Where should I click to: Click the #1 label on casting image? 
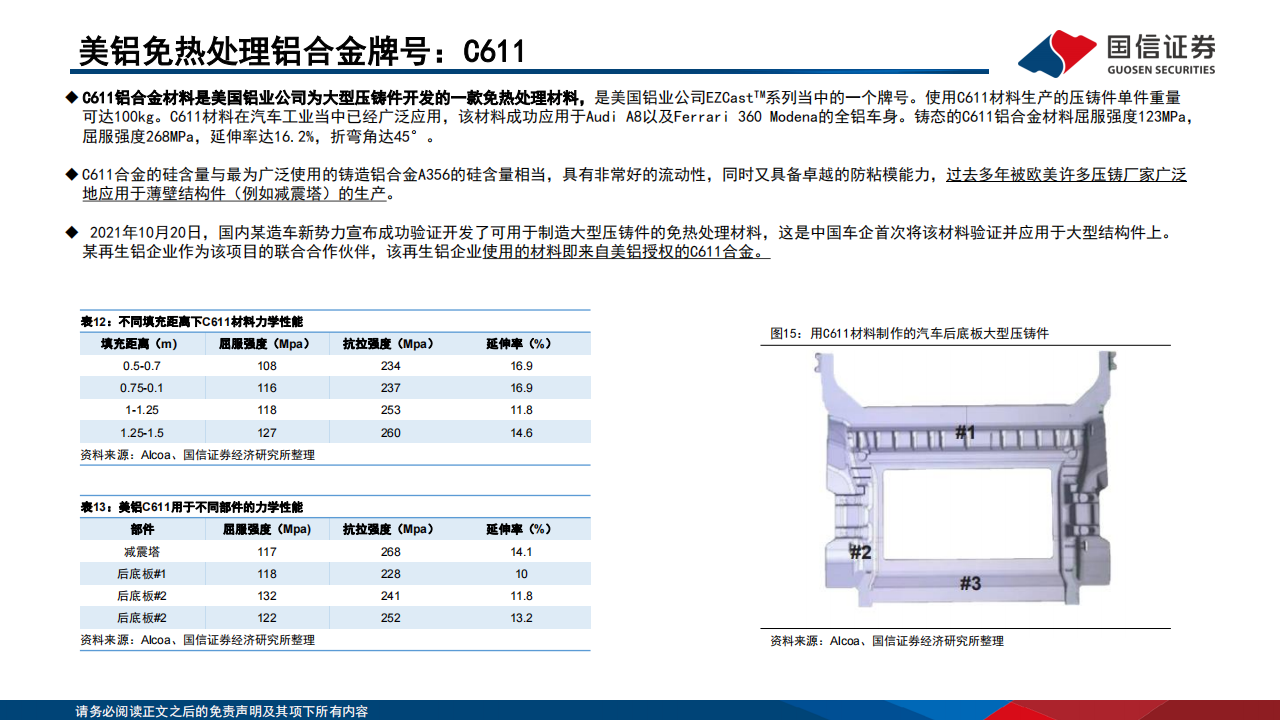(x=963, y=432)
